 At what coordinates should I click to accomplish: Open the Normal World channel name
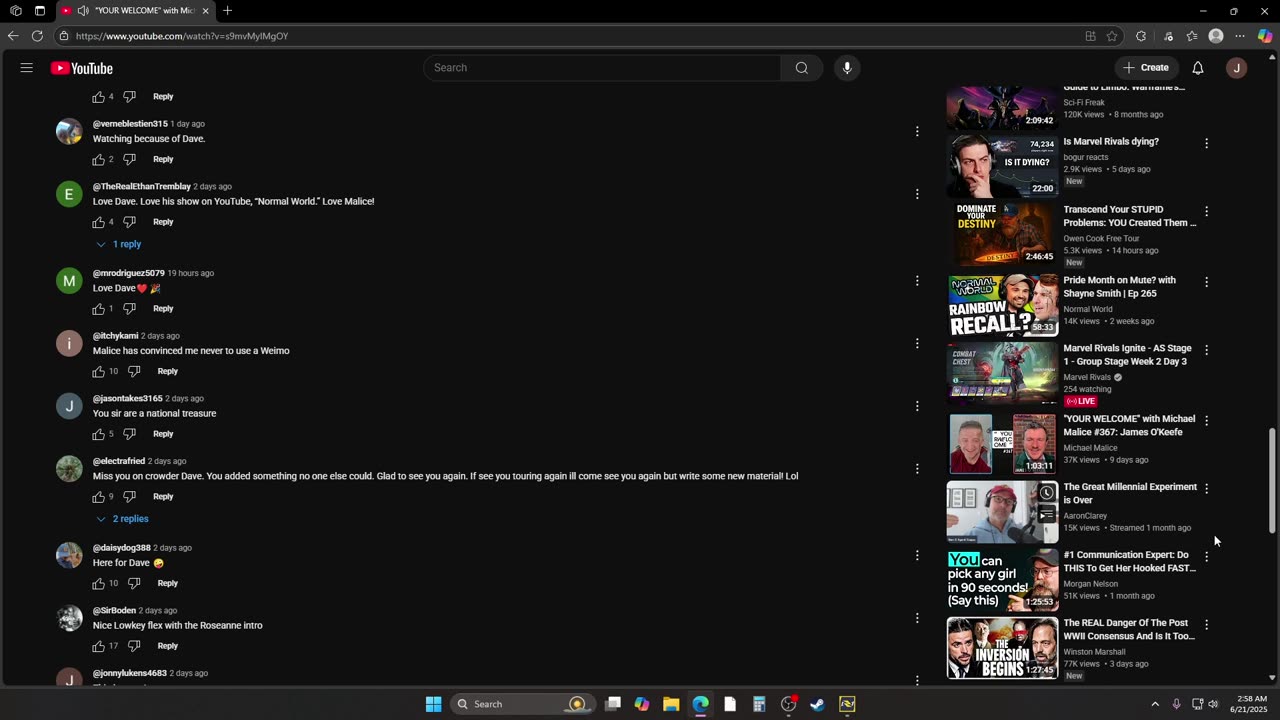1088,309
